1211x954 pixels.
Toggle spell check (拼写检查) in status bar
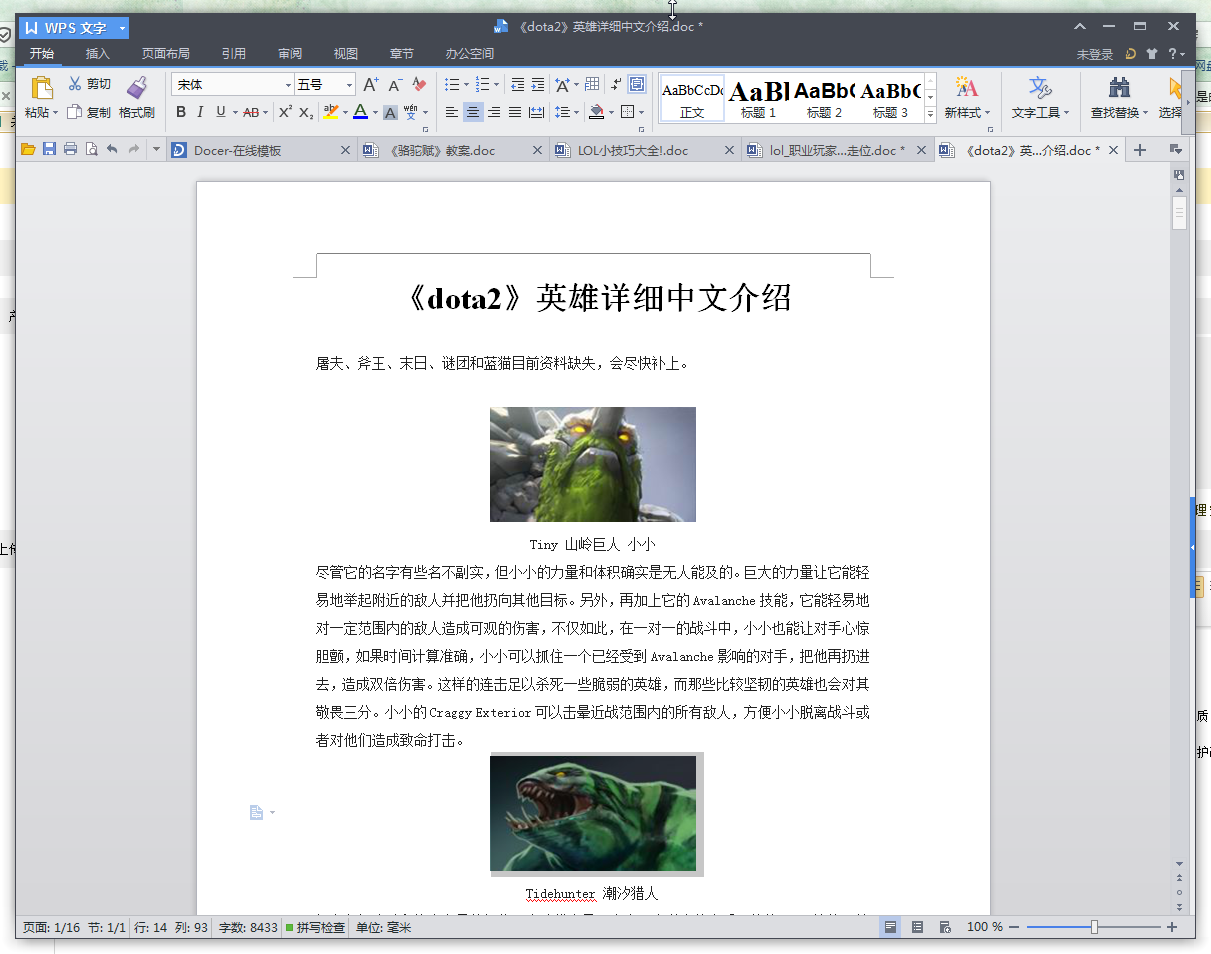tap(315, 928)
